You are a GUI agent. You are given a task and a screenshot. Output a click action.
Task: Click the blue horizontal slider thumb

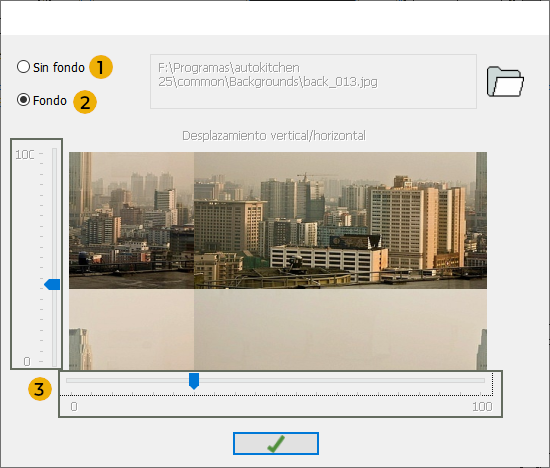click(x=194, y=381)
